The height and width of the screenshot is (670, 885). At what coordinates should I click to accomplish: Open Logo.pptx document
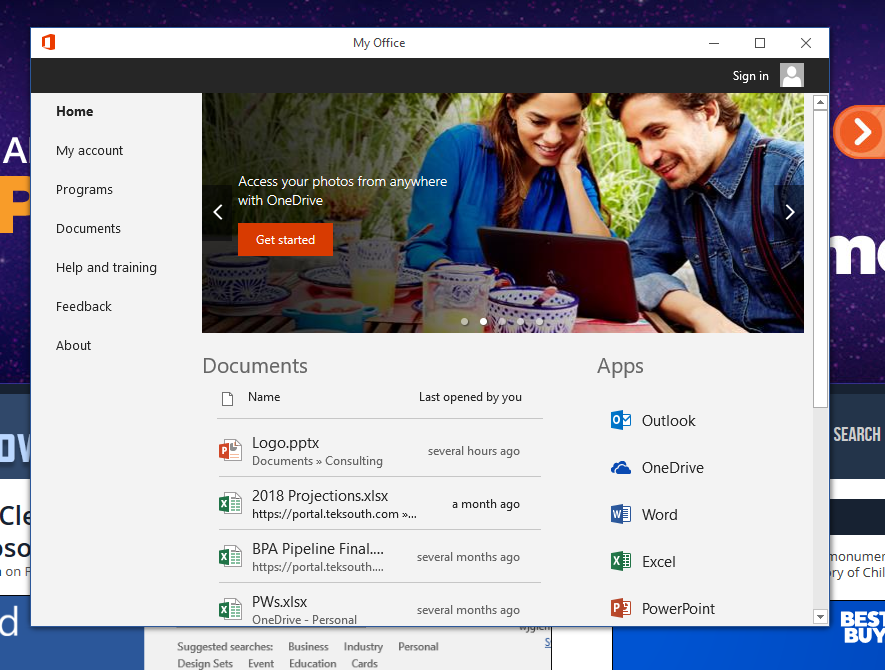[x=285, y=443]
